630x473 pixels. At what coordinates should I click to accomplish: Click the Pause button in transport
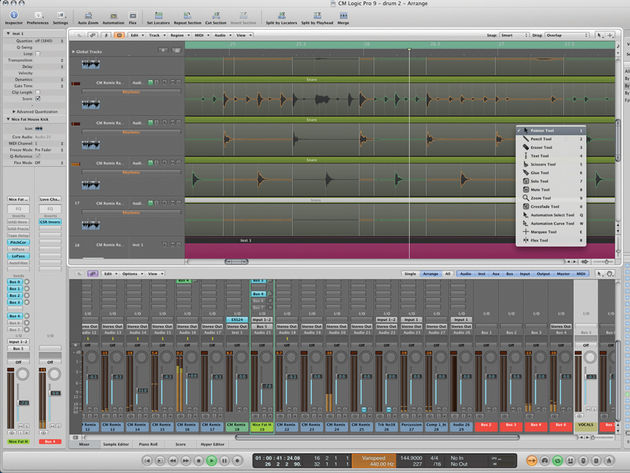click(225, 461)
